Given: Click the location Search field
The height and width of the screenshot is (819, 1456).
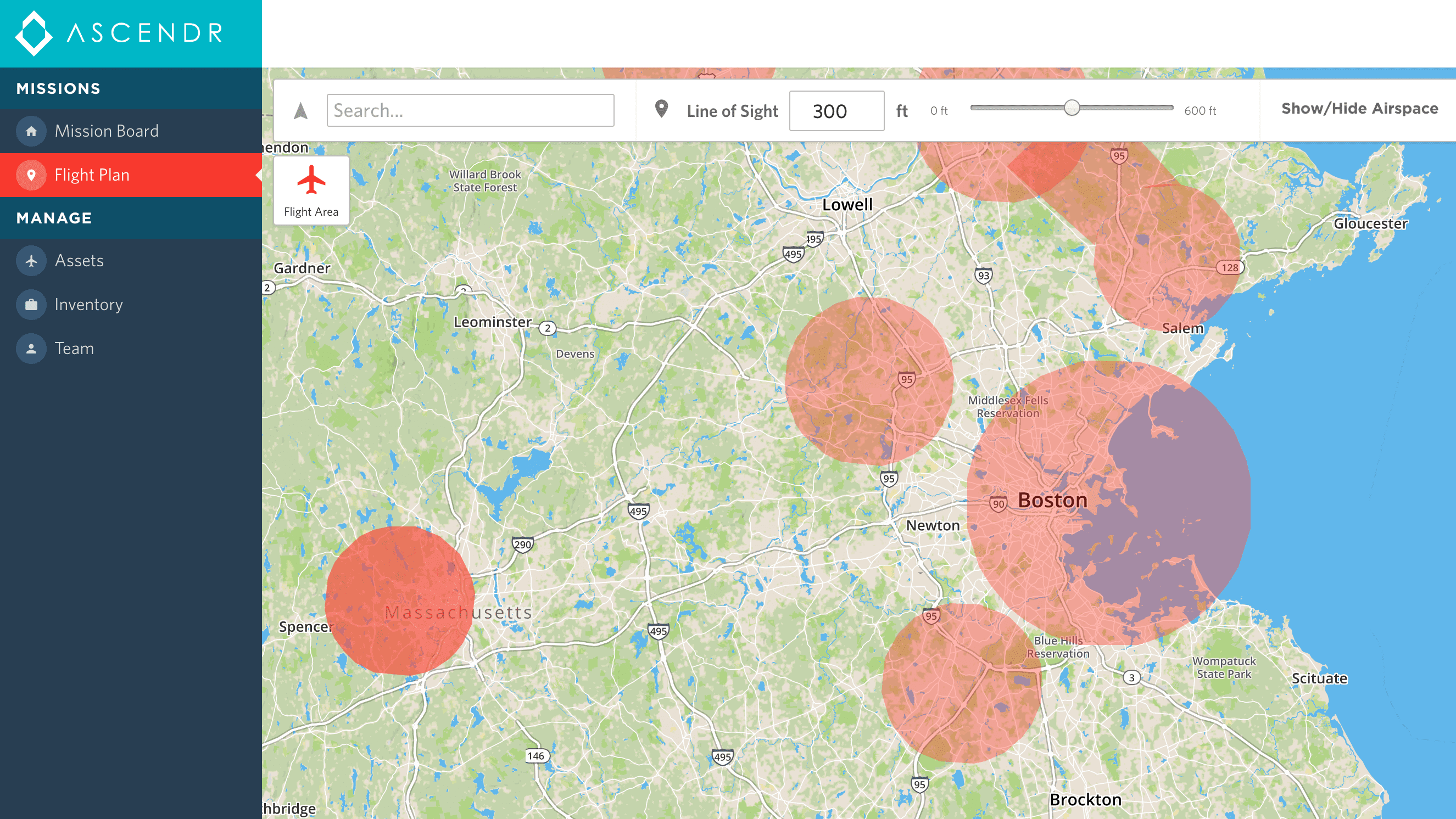Looking at the screenshot, I should [x=470, y=110].
